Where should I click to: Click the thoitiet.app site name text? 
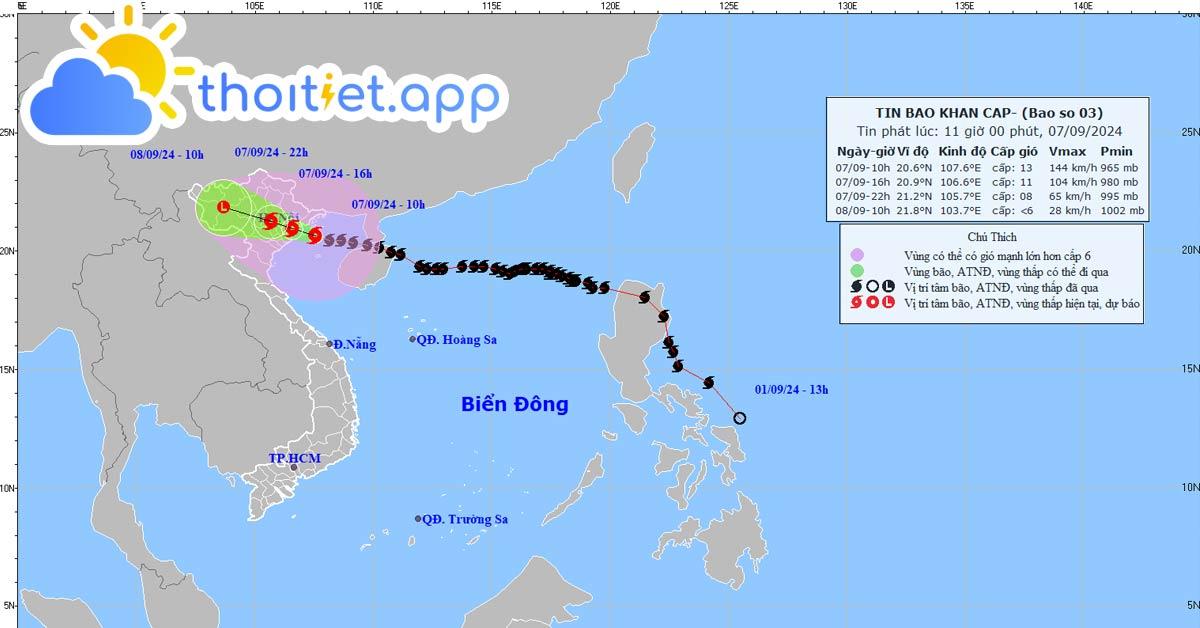347,95
